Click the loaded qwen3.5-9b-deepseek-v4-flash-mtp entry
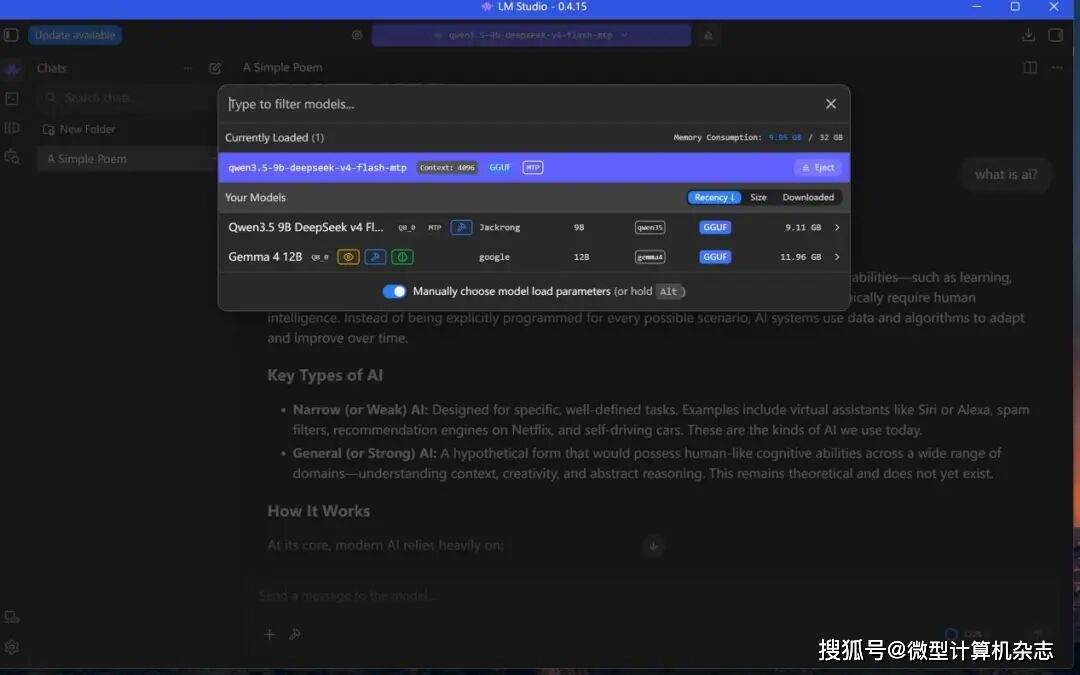 (x=534, y=167)
